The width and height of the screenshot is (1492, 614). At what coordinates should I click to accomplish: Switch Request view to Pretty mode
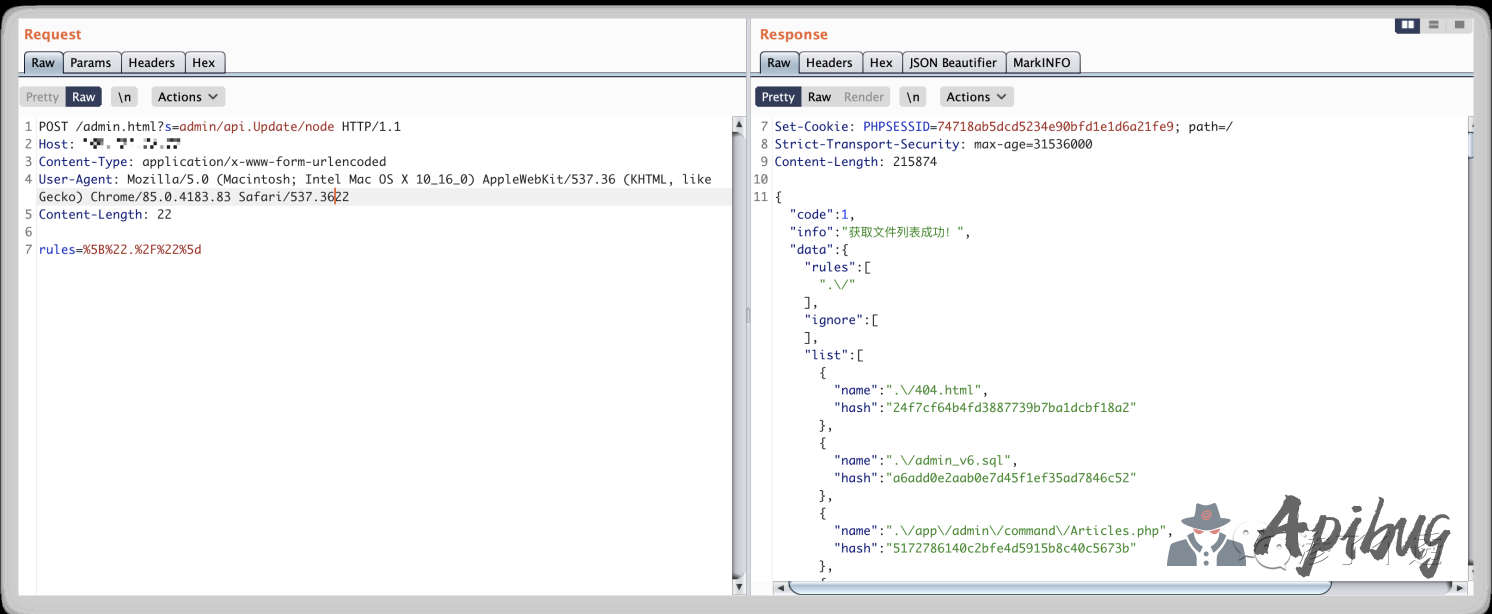(x=42, y=97)
